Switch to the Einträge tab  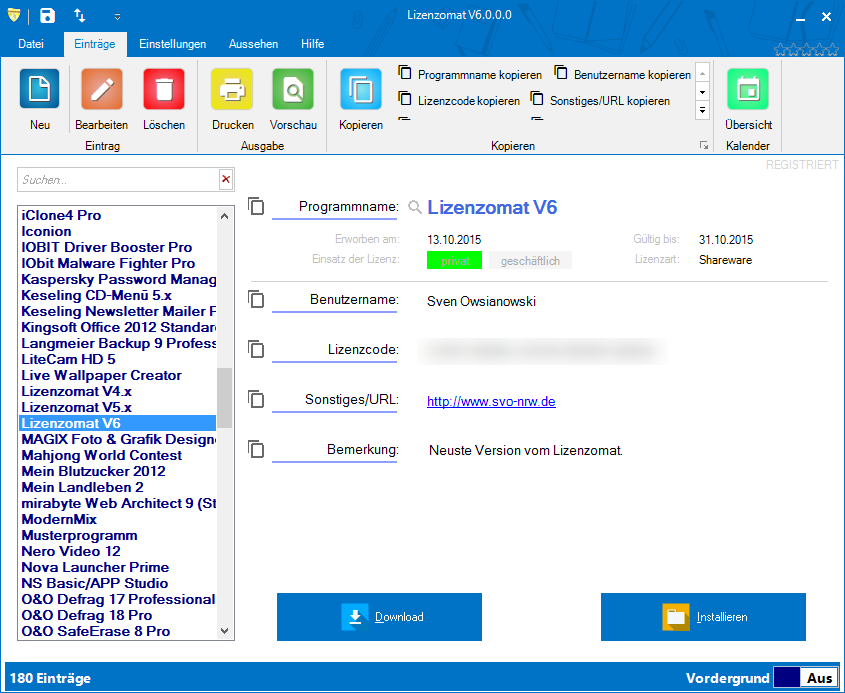95,44
